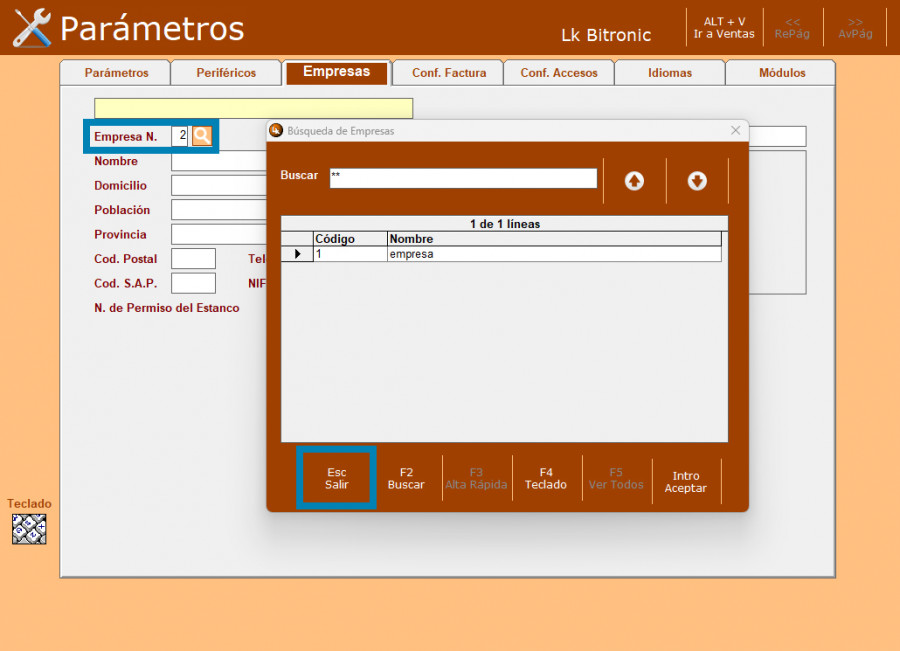Close the Búsqueda de Empresas dialog
900x651 pixels.
736,130
